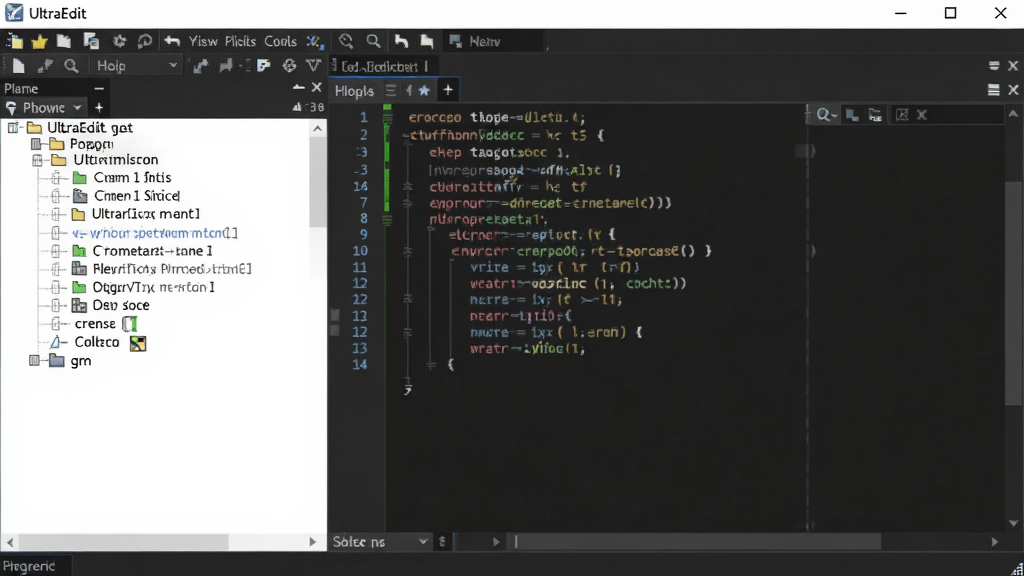Open the Solce ns dropdown at bottom
The image size is (1024, 576).
coord(381,541)
